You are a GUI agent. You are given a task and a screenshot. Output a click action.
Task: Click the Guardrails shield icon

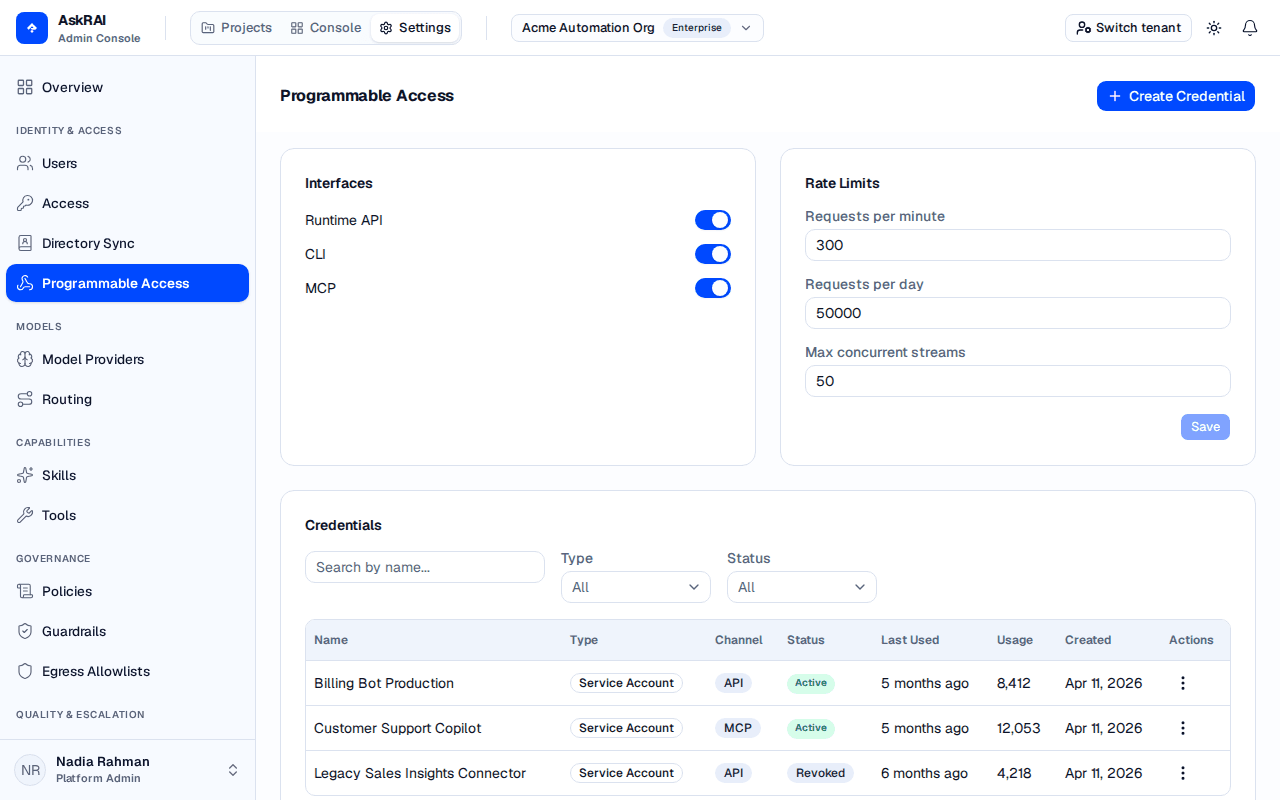click(x=25, y=631)
